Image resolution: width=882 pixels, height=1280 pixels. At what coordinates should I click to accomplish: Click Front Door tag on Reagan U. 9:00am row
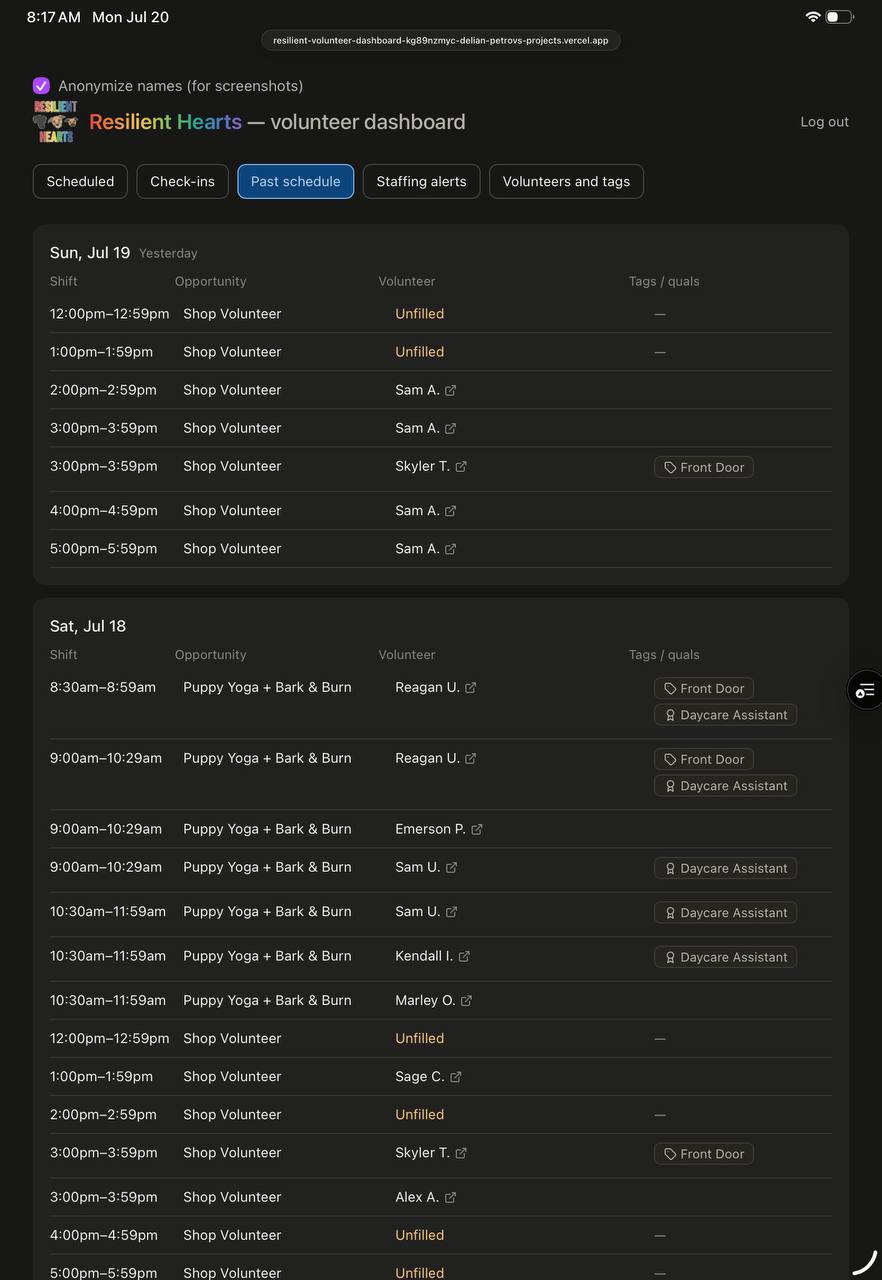(704, 759)
